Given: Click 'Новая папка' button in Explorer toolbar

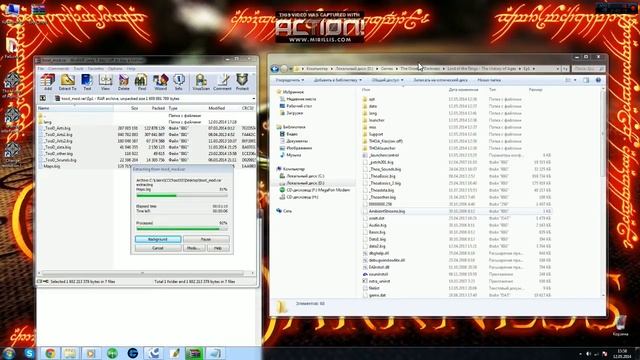Looking at the screenshot, I should (489, 80).
